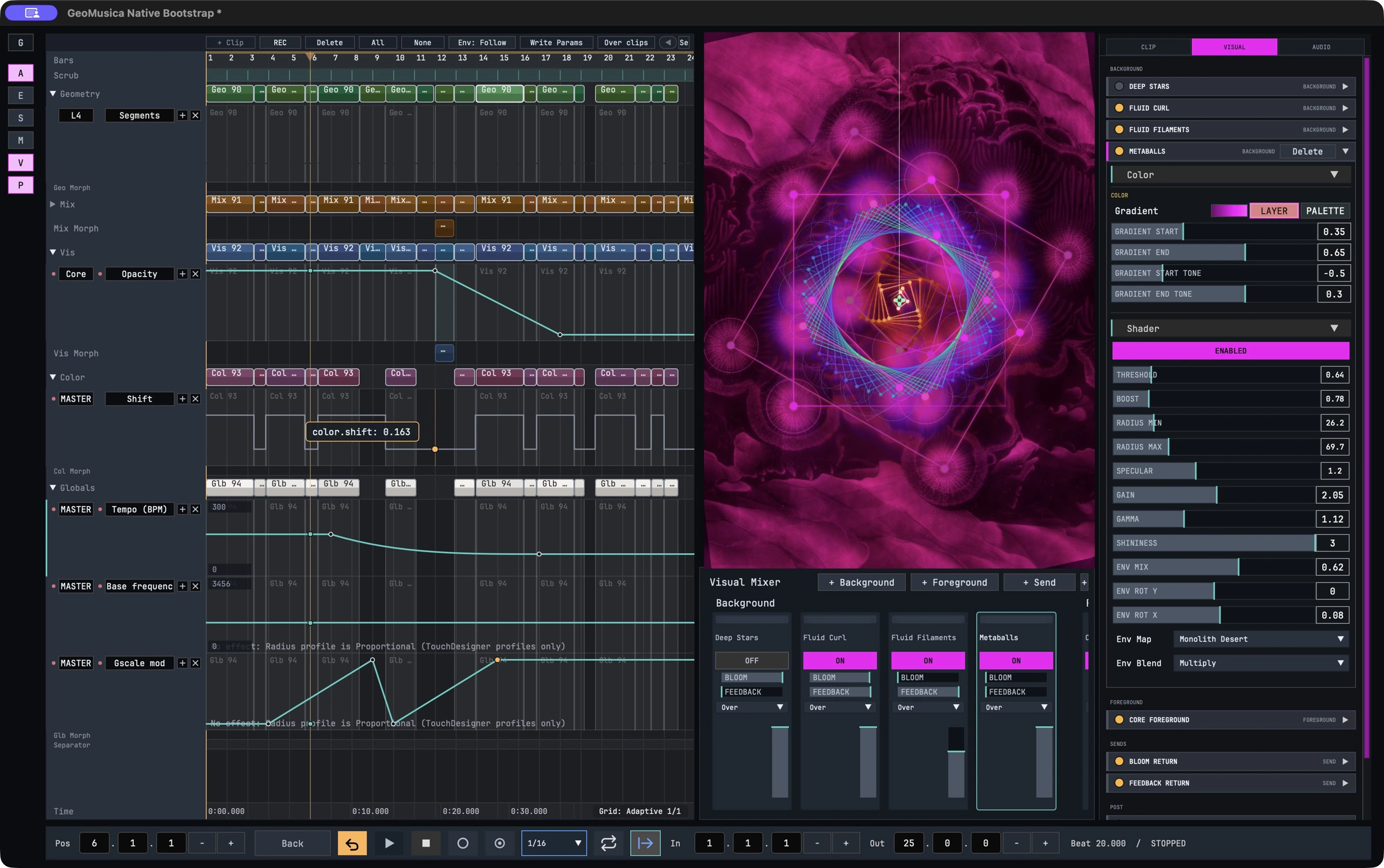Click Delete for the Metaballs layer
Screen dimensions: 1384x868
[x=1307, y=152]
